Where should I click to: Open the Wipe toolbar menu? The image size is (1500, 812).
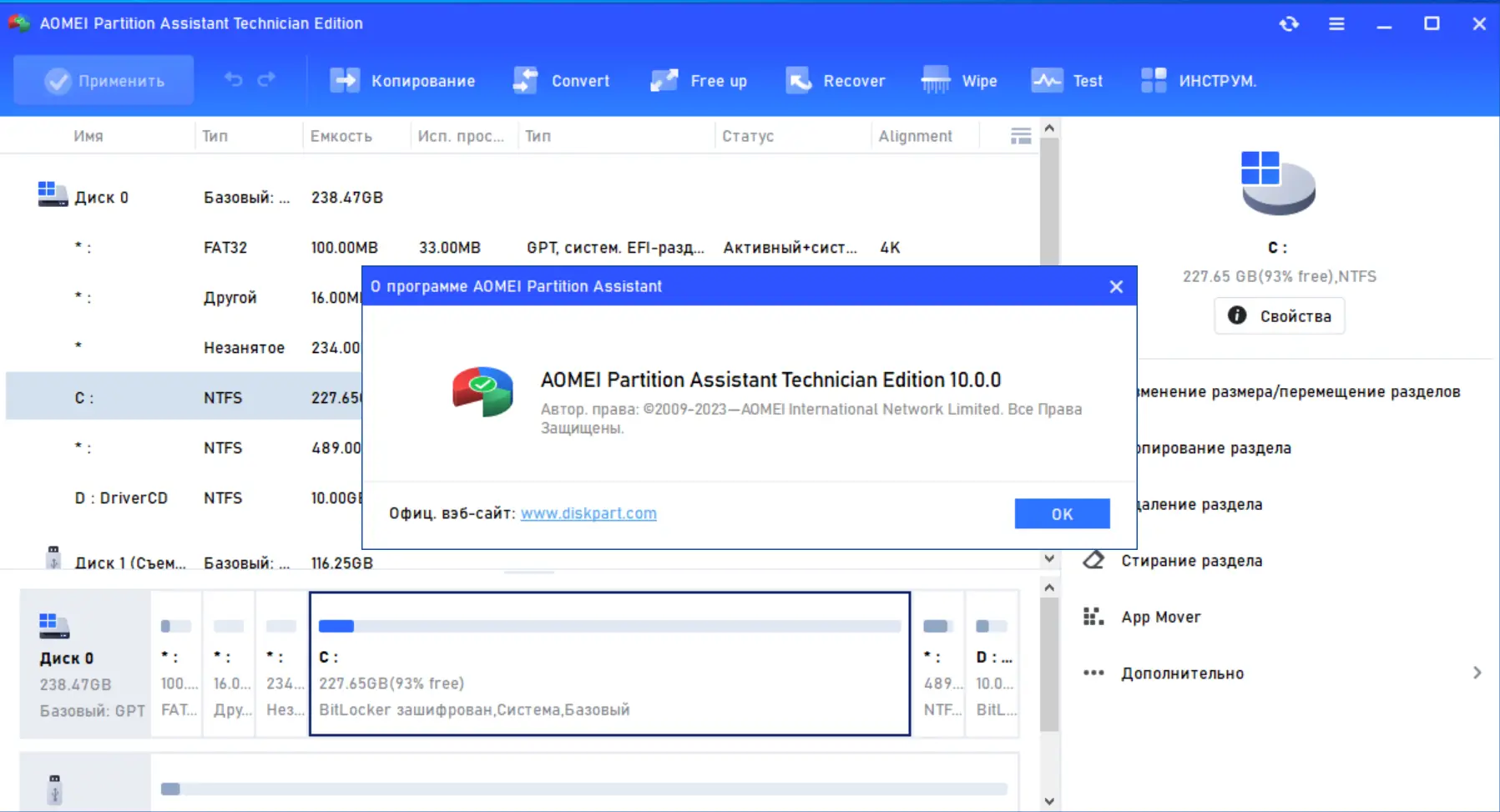(x=959, y=81)
